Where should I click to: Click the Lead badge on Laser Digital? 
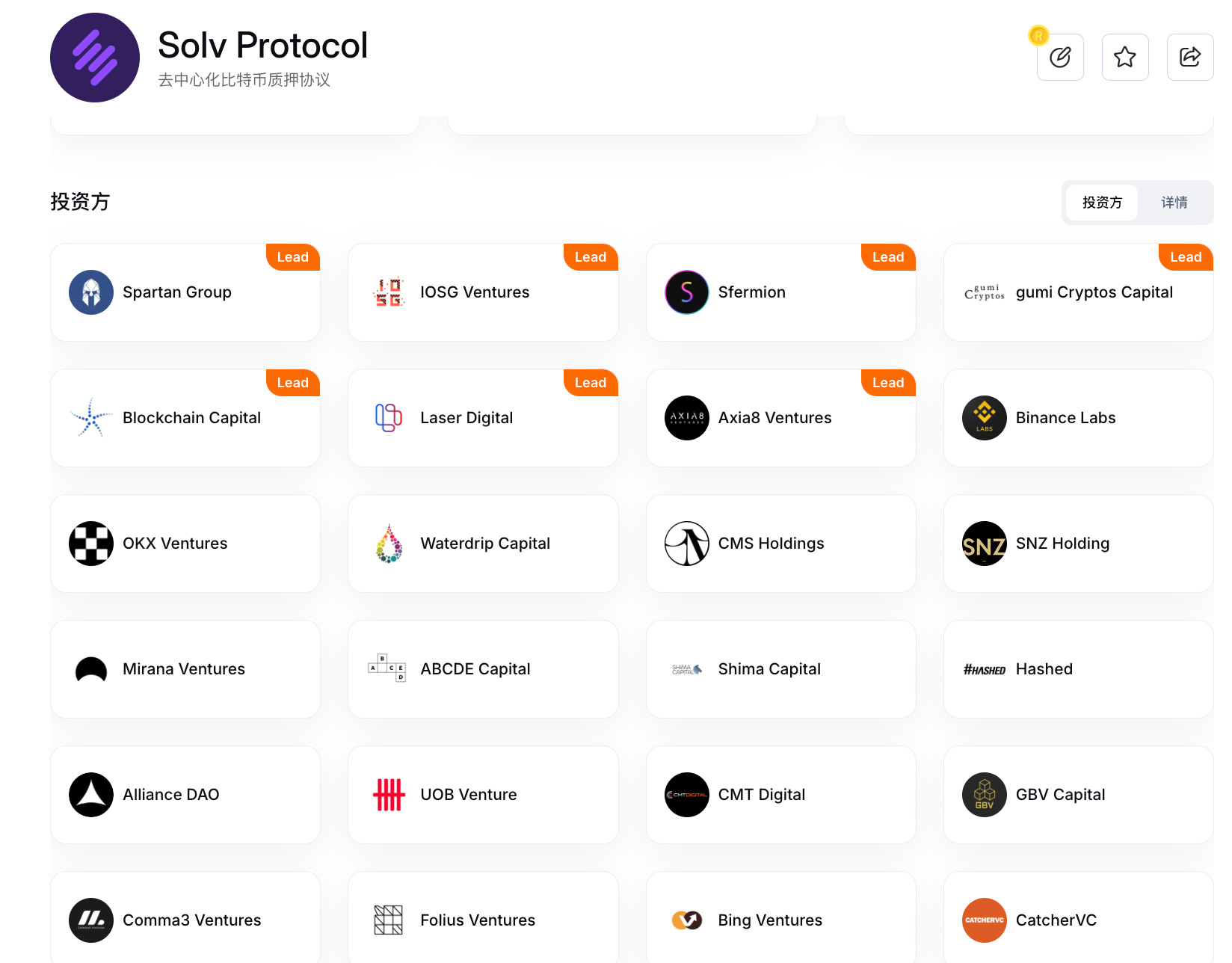(x=591, y=383)
